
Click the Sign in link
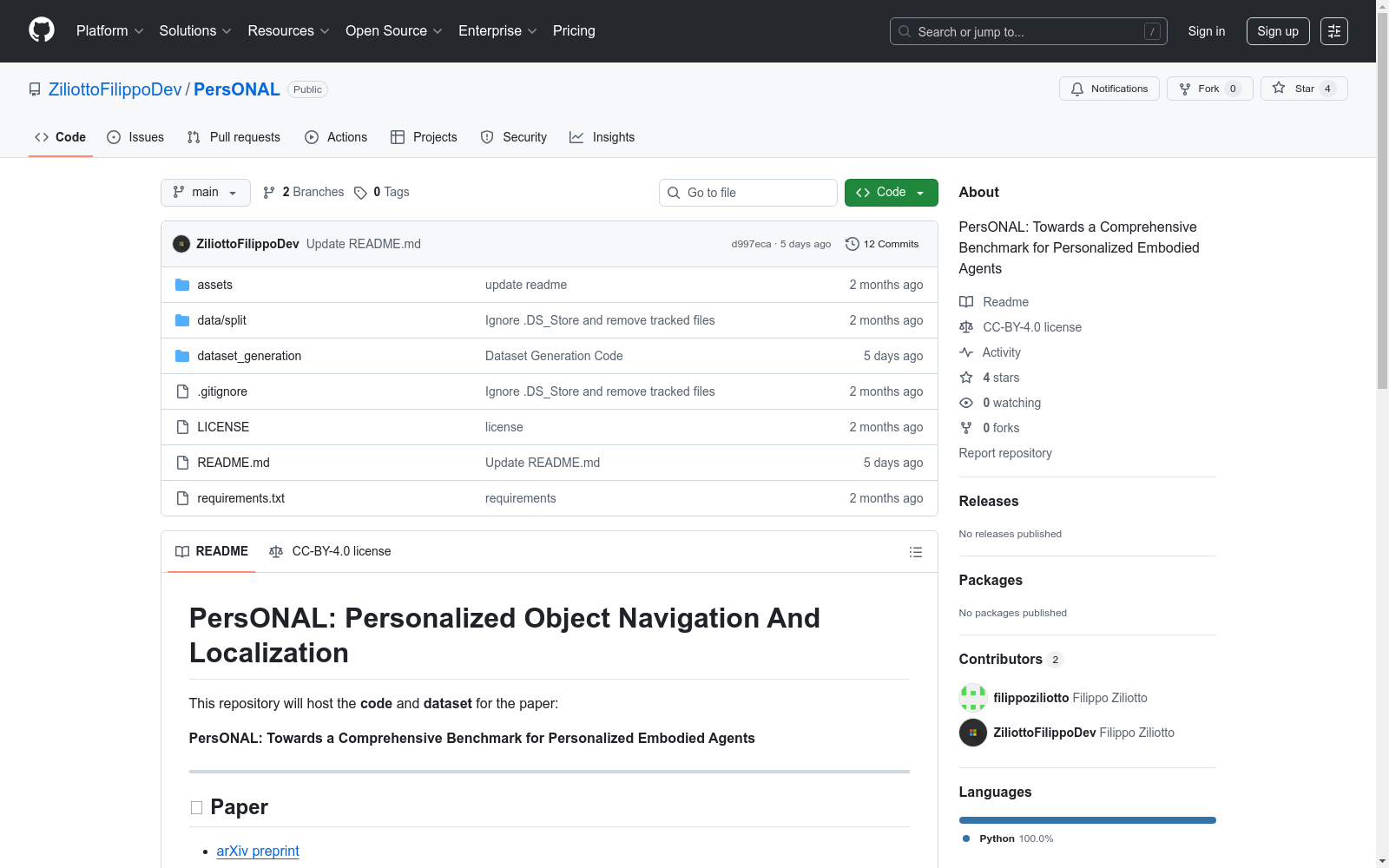[1207, 31]
